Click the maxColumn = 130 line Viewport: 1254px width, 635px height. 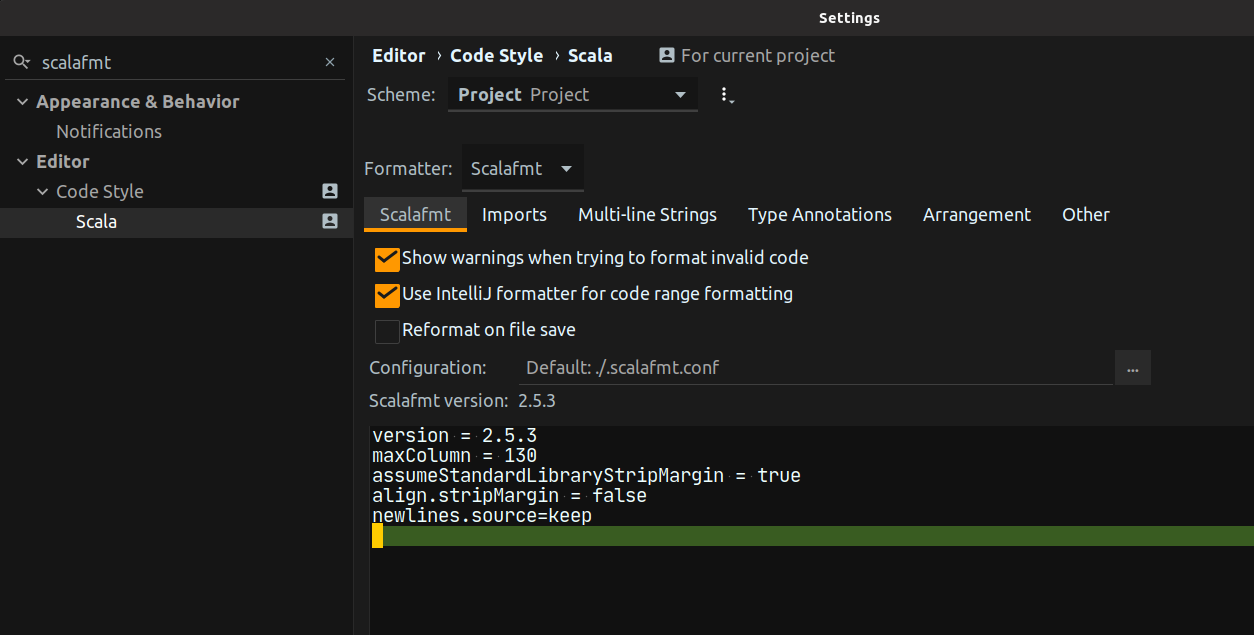(455, 456)
